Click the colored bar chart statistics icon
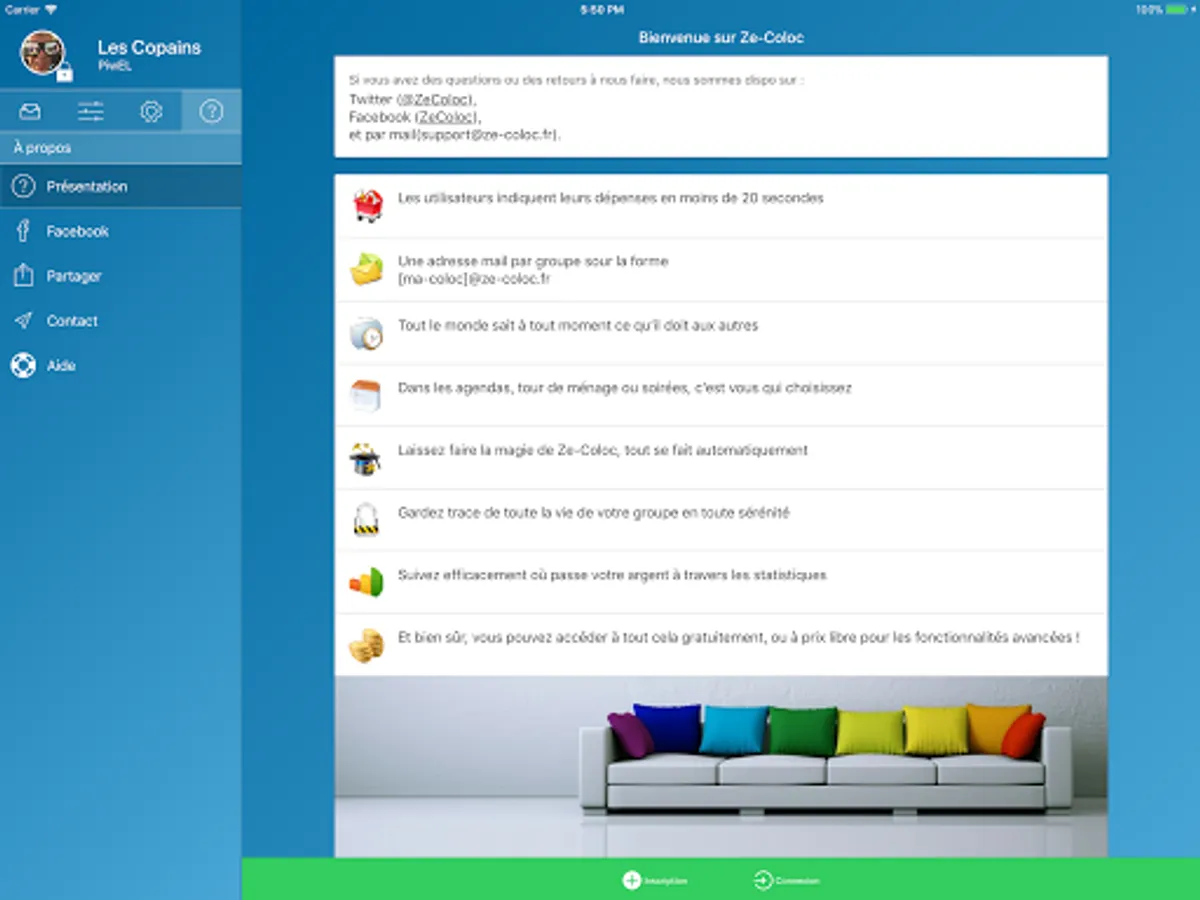 point(366,582)
